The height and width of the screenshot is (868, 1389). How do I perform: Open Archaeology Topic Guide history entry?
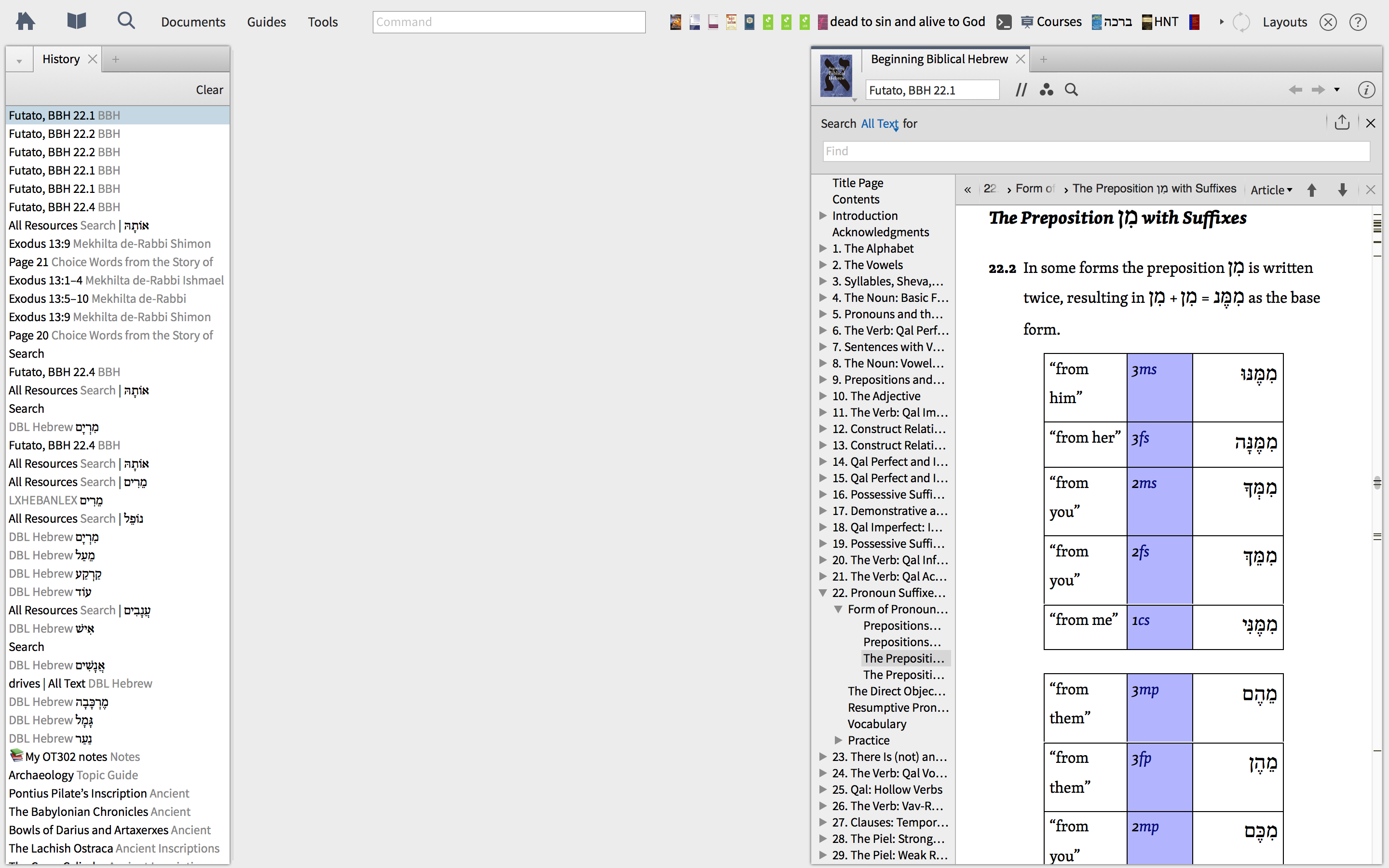73,775
